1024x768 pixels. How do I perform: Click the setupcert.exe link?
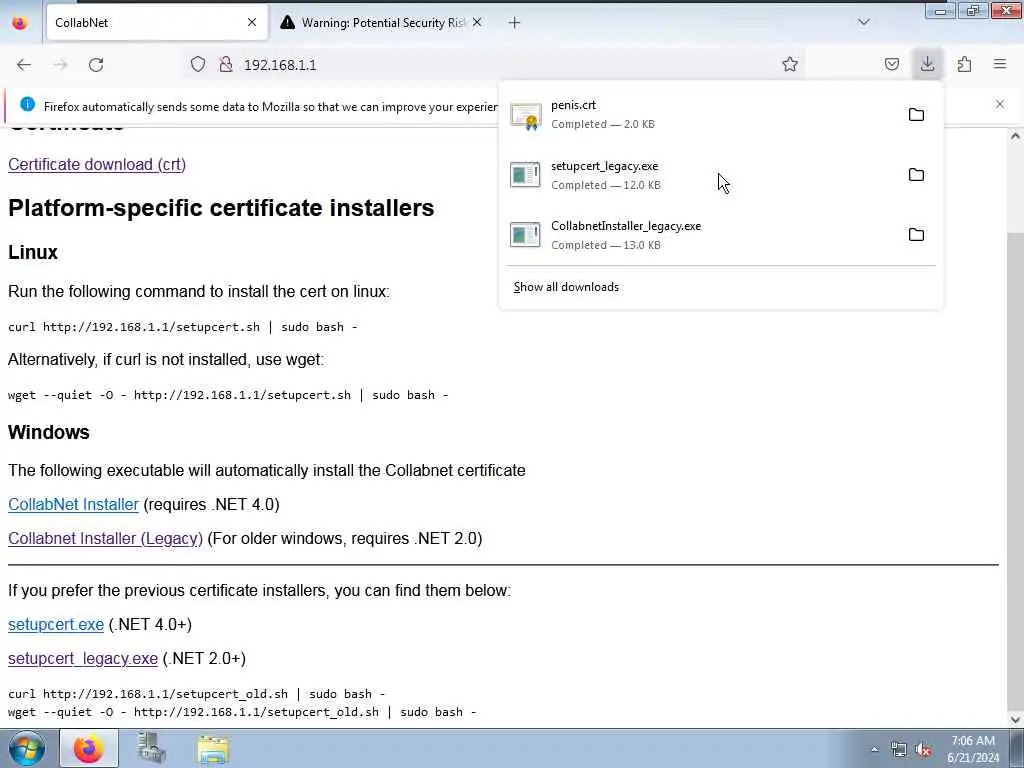(56, 624)
